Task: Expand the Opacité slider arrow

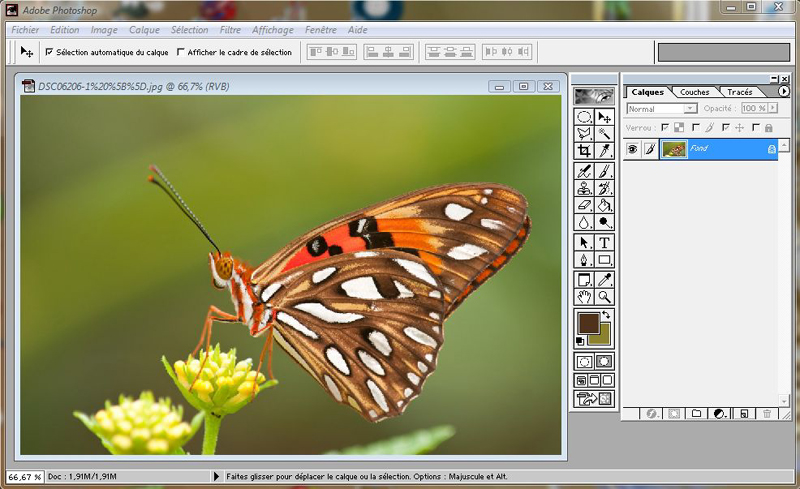Action: coord(773,108)
